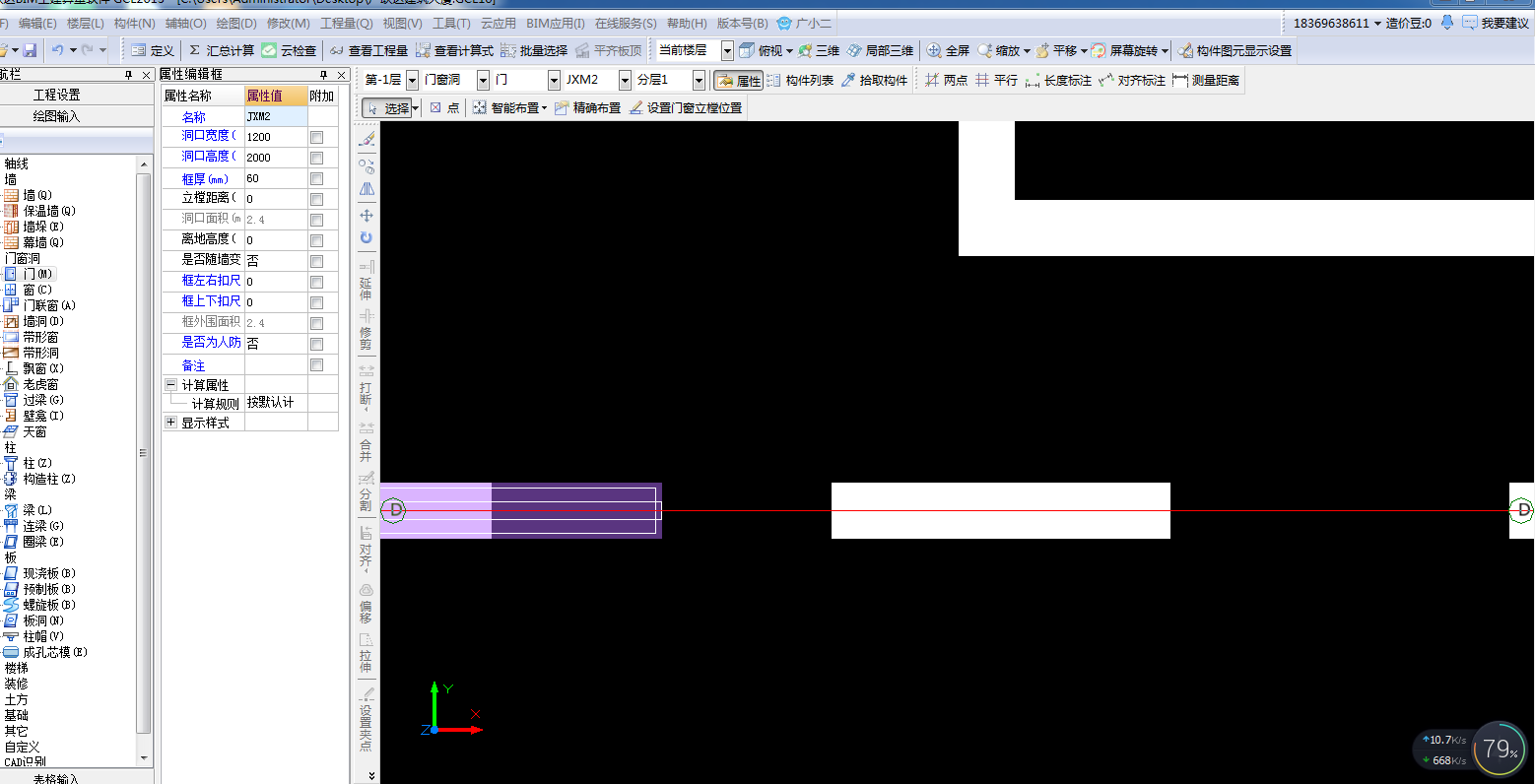Click 精确布置 precise placement tool
This screenshot has width=1535, height=784.
pyautogui.click(x=587, y=107)
